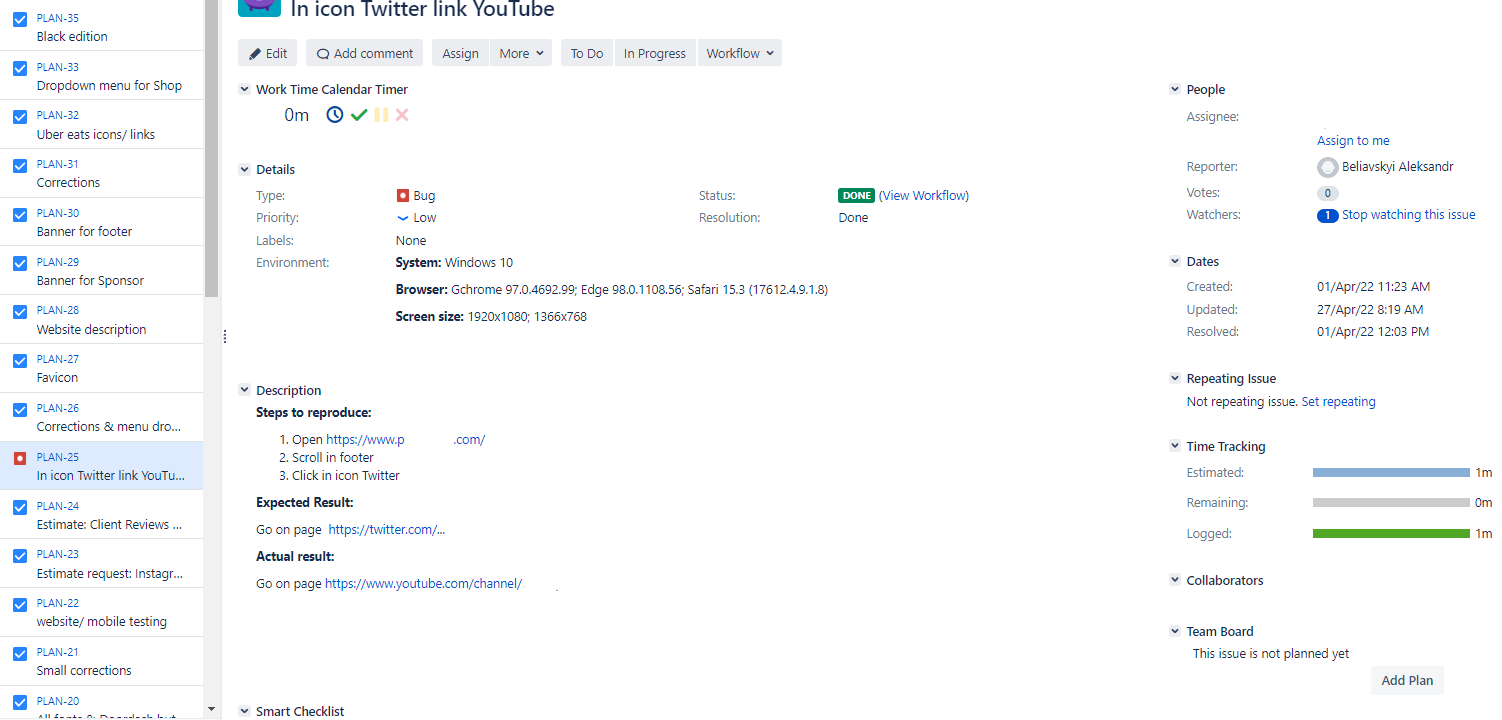This screenshot has height=720, width=1502.
Task: Open the More dropdown menu
Action: tap(521, 53)
